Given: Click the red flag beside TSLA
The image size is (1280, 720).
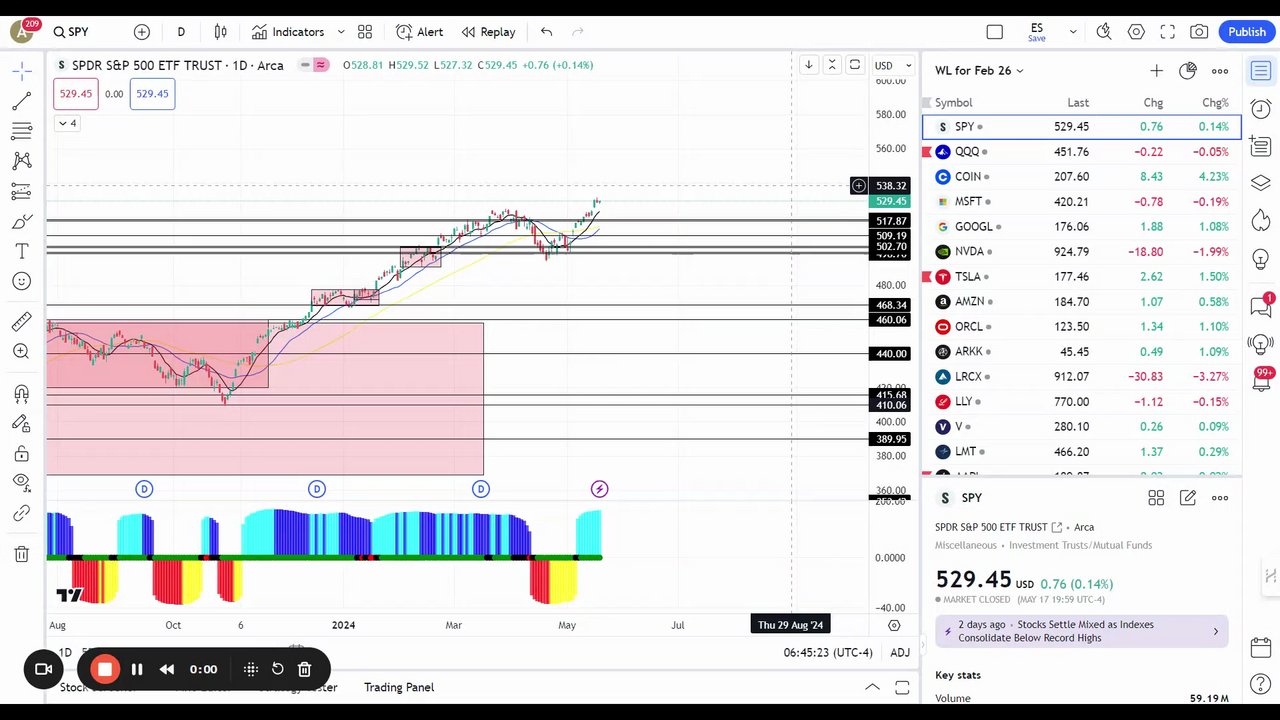Looking at the screenshot, I should click(926, 277).
